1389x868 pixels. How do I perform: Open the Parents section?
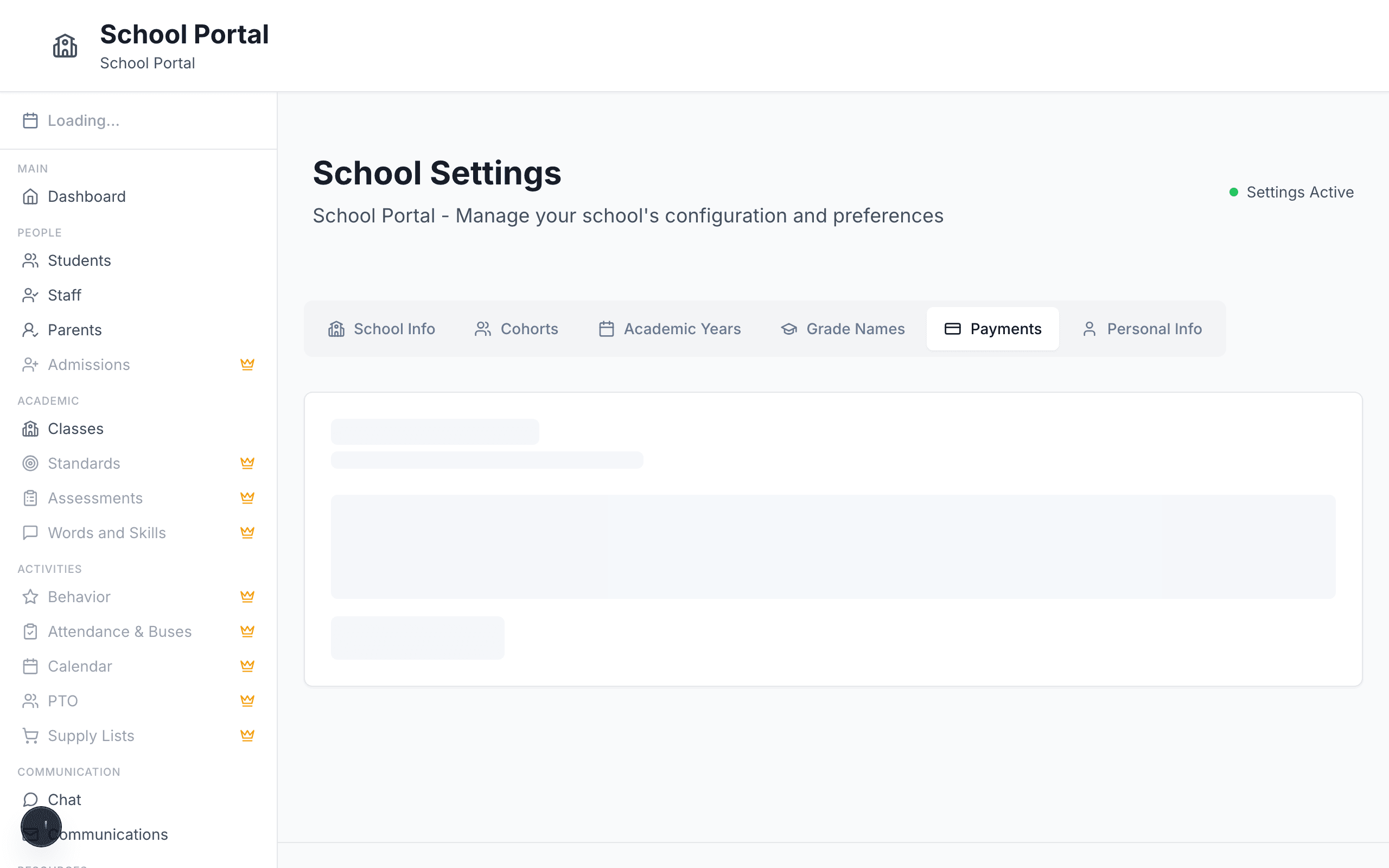pos(75,330)
